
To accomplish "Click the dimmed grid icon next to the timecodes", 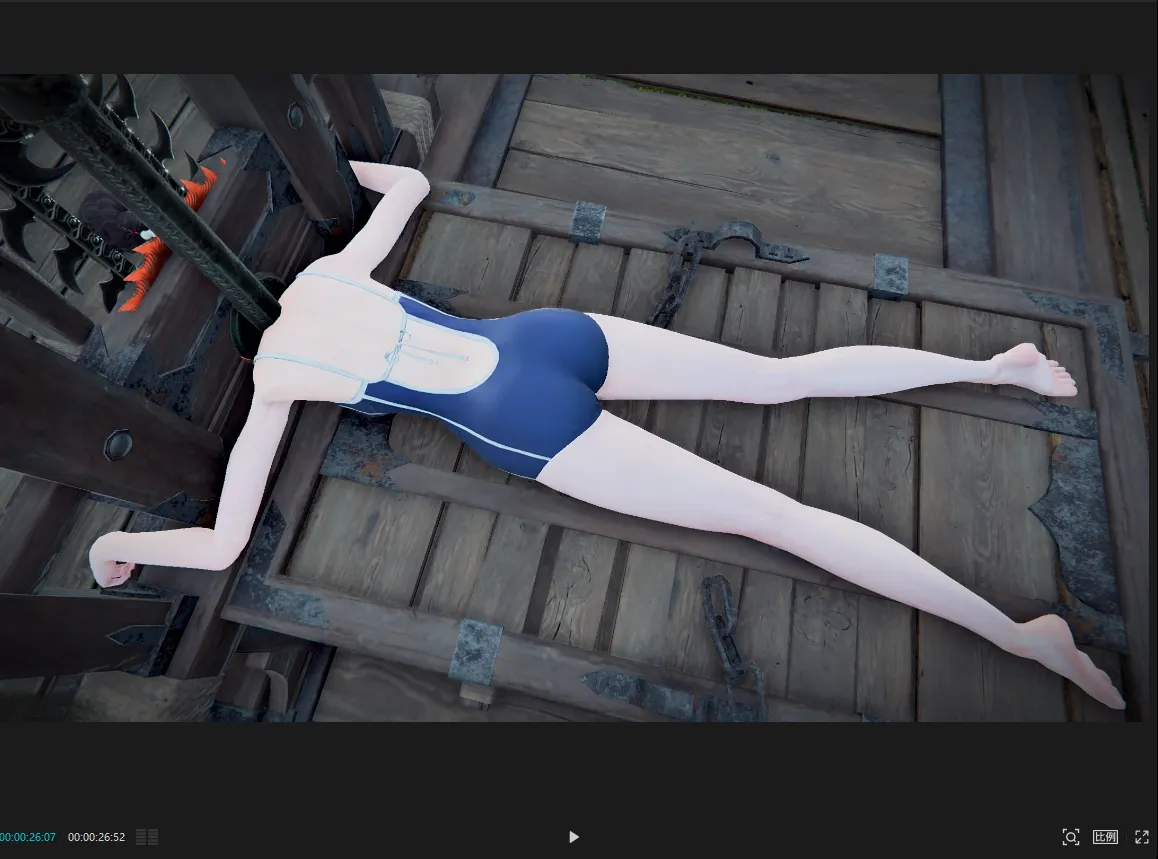I will point(147,837).
